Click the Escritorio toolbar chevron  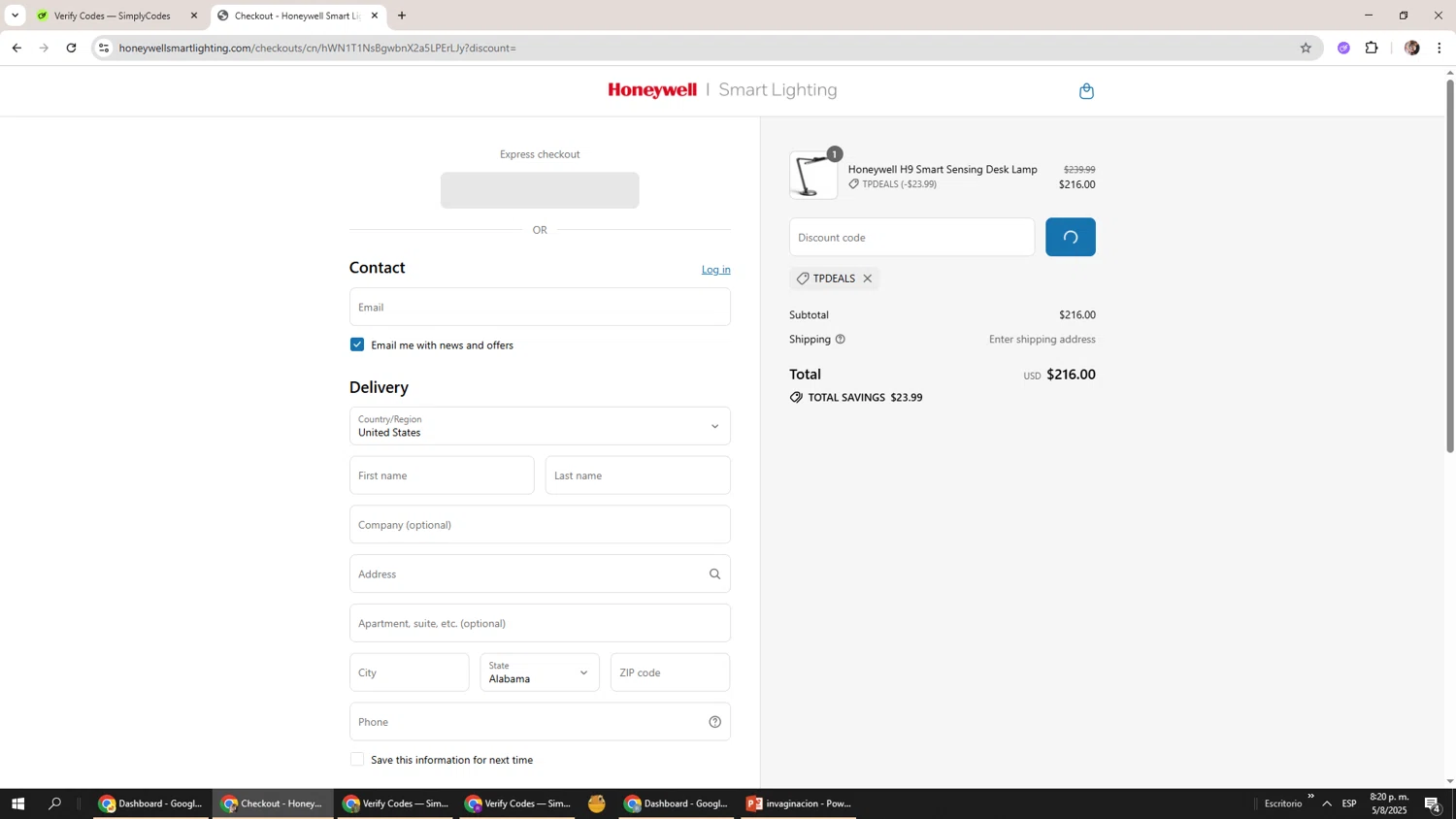1310,797
